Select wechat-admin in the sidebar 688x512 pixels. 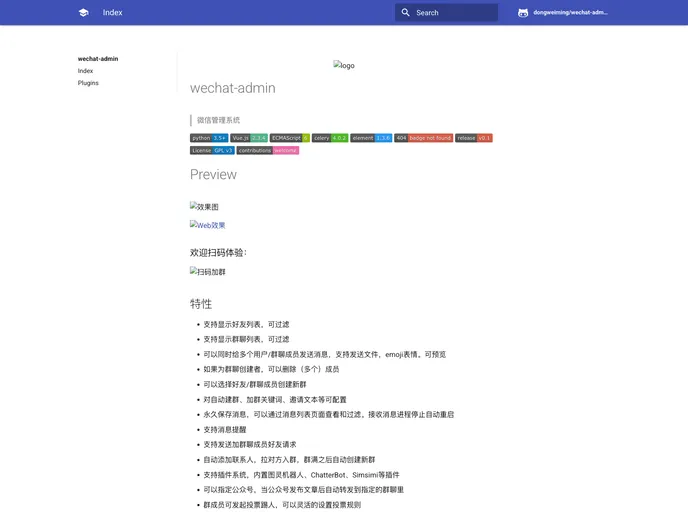tap(98, 59)
